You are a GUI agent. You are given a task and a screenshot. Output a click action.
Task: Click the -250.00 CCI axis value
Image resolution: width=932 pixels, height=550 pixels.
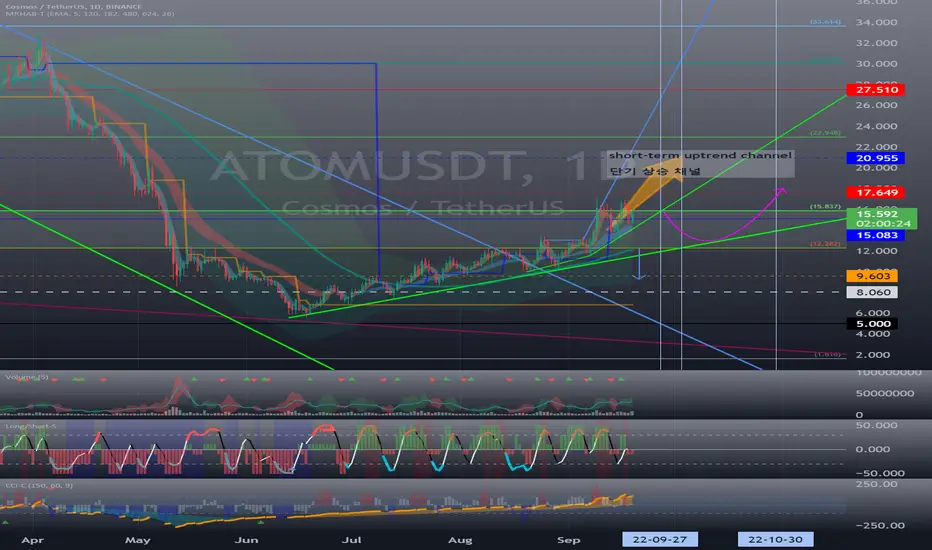pyautogui.click(x=880, y=526)
